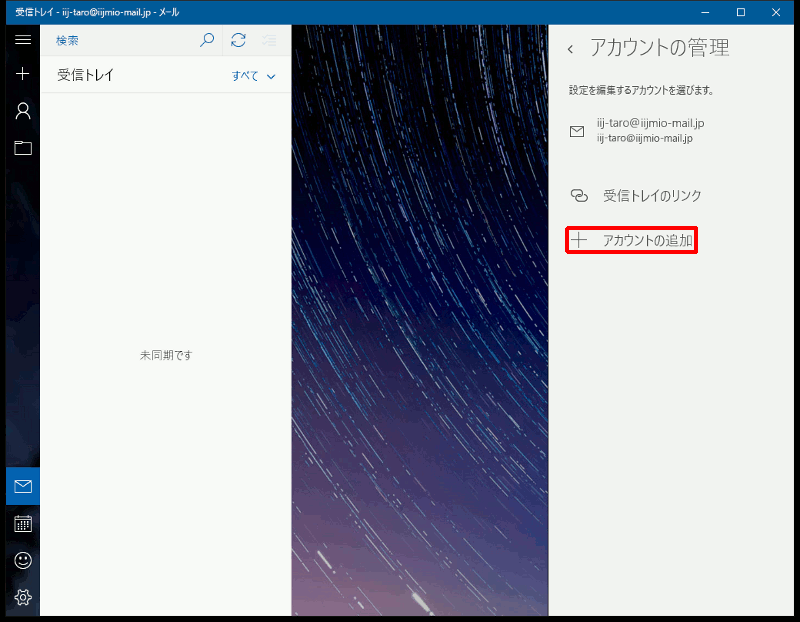Close the Mail window
Image resolution: width=800 pixels, height=622 pixels.
(x=776, y=12)
